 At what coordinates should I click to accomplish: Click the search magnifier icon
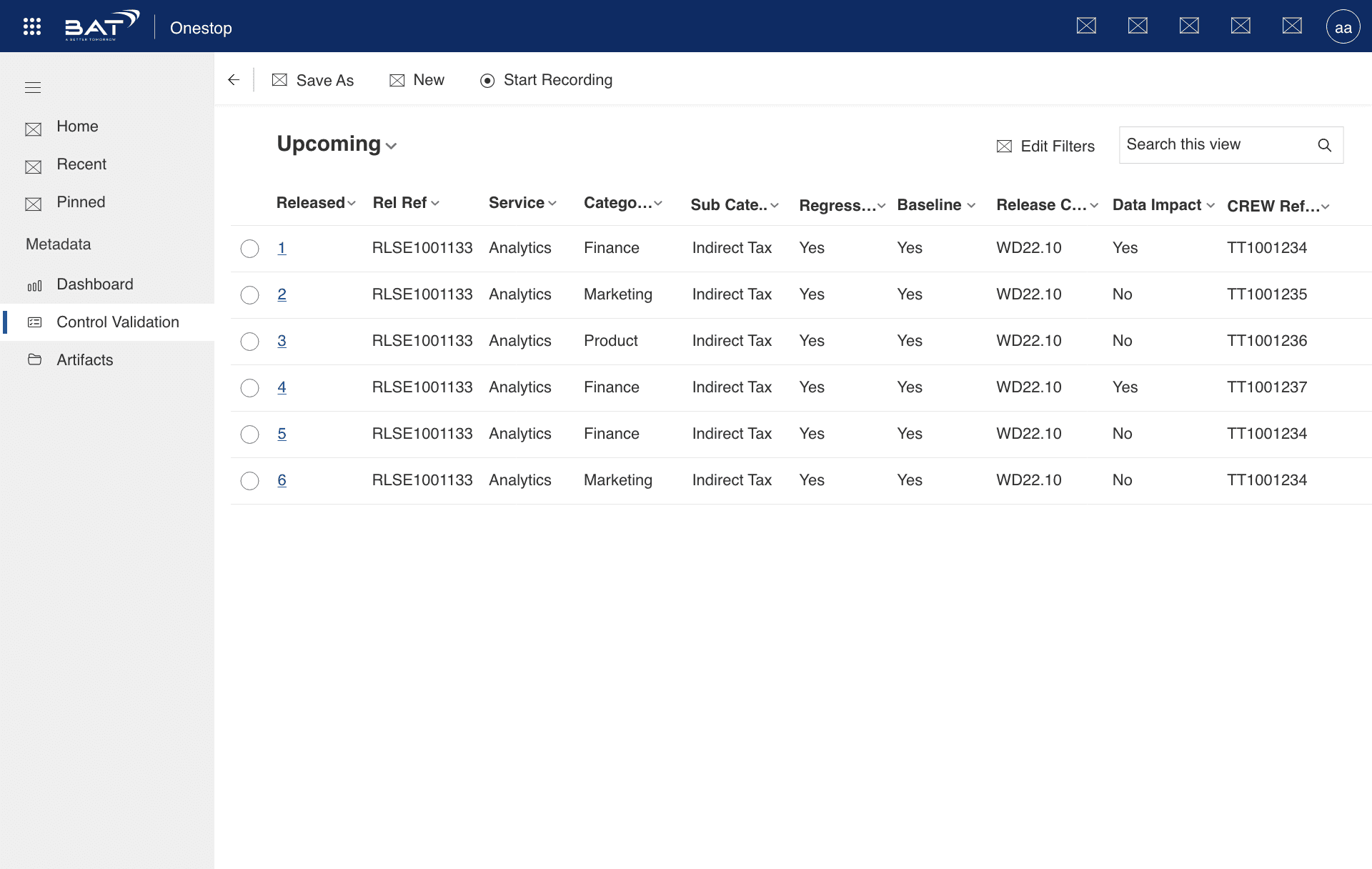1324,145
